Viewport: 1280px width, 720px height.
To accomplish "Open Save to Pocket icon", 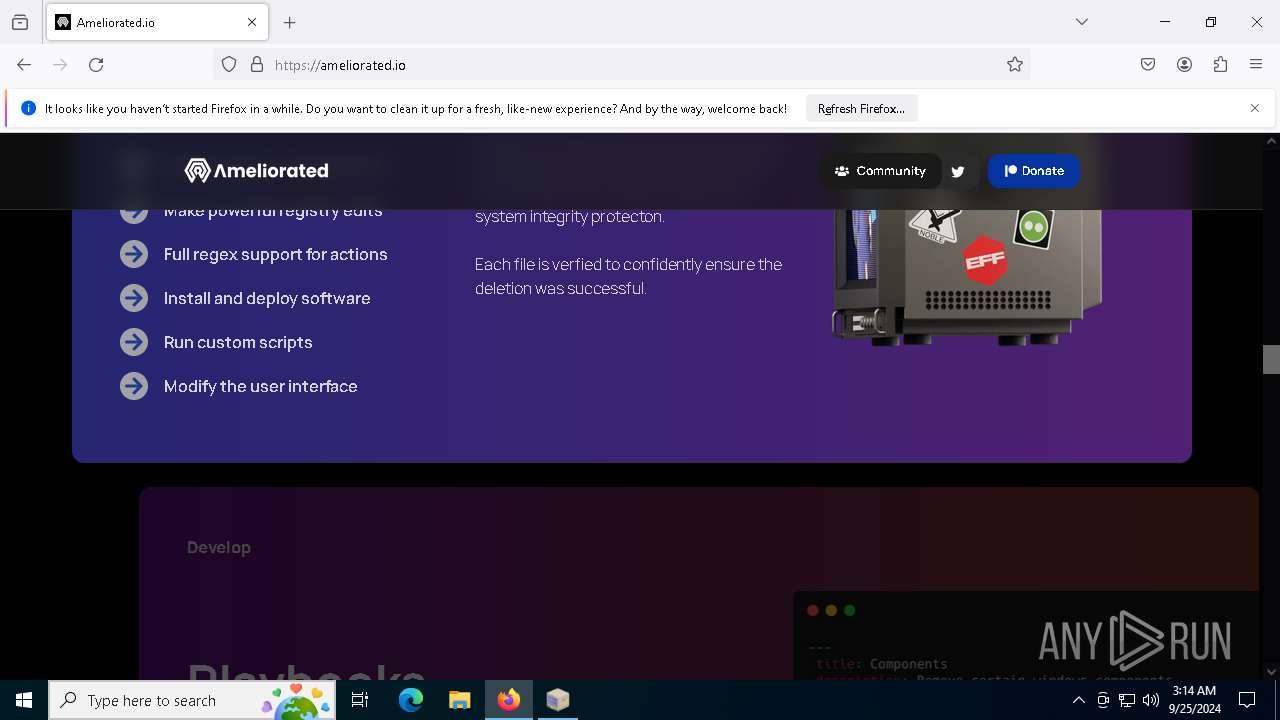I will pyautogui.click(x=1148, y=65).
